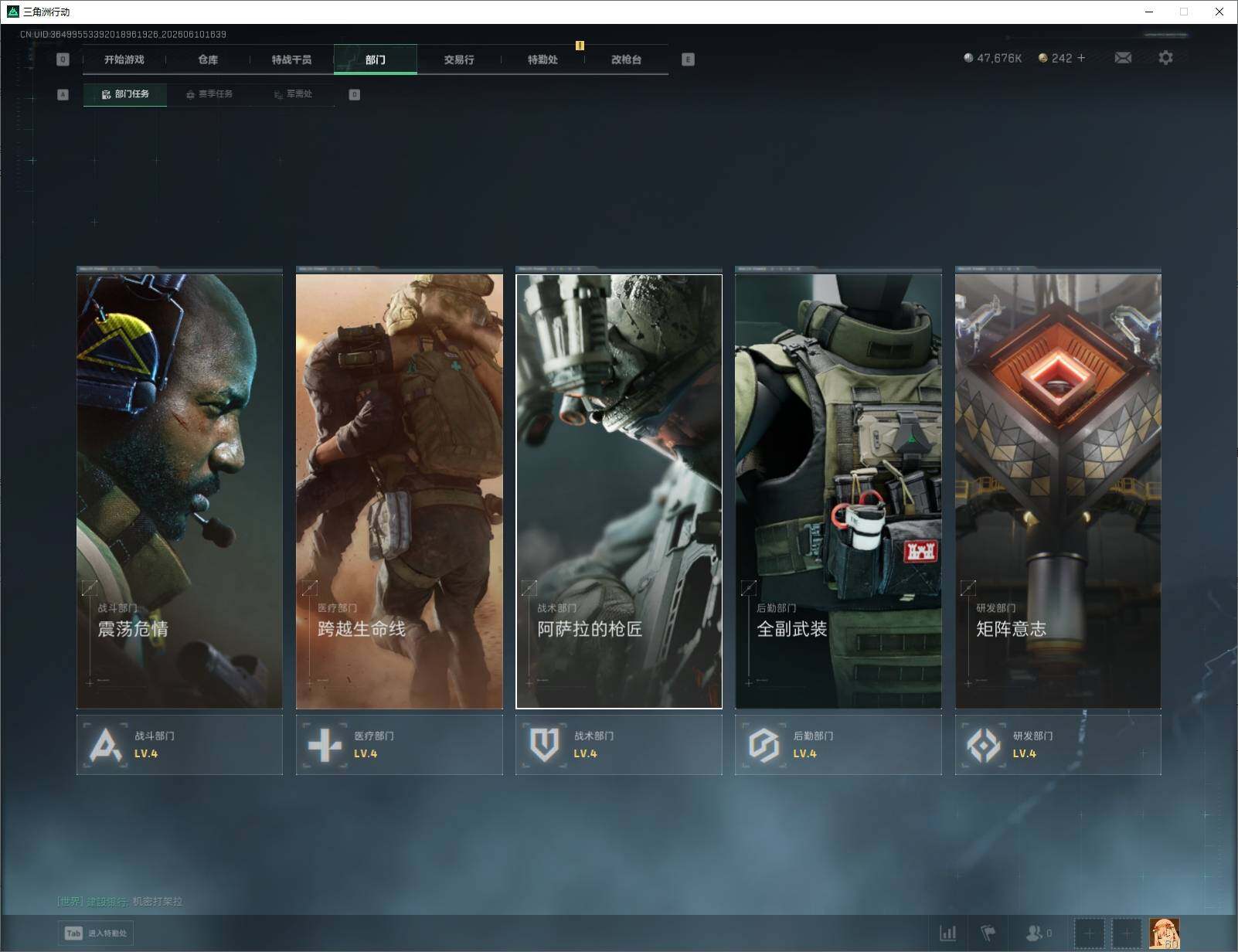1238x952 pixels.
Task: Click the first empty teammate slot
Action: click(x=1090, y=934)
